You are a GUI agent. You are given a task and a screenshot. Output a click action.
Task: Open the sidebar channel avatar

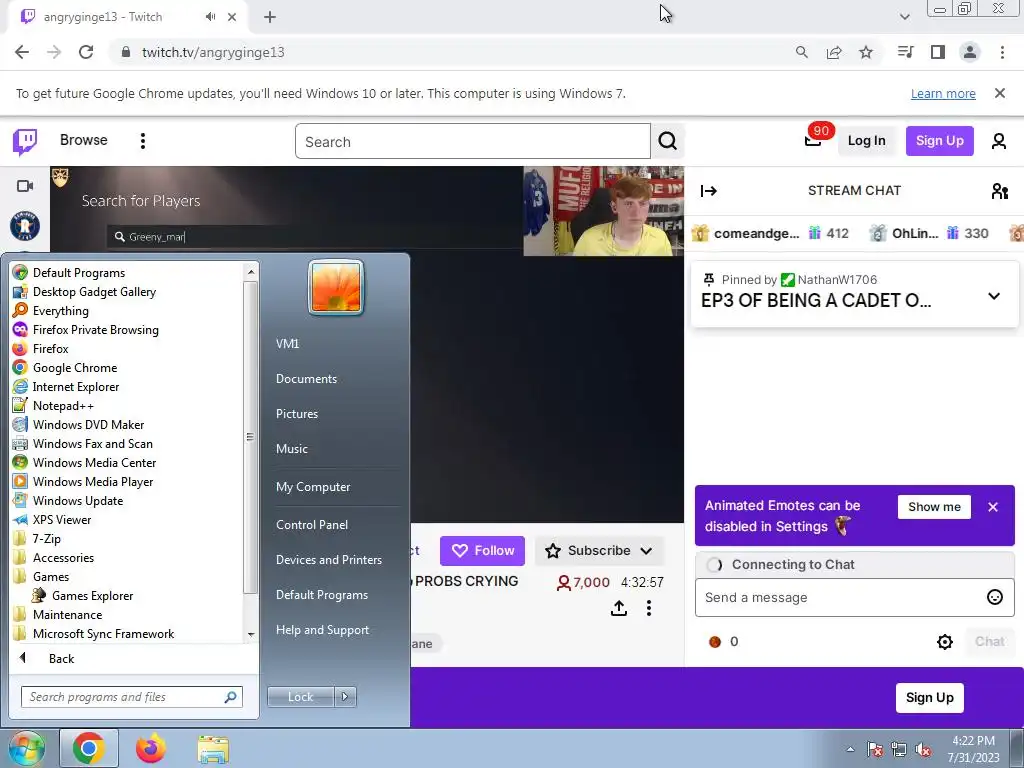(25, 226)
